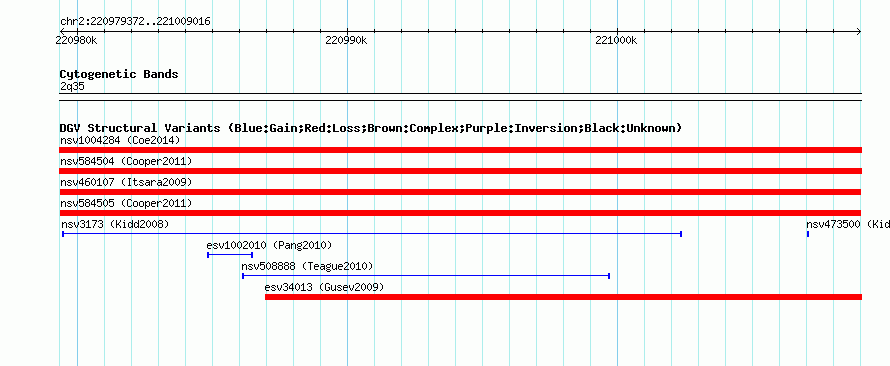The width and height of the screenshot is (890, 366).
Task: Click the esv1002010 (Pang2010) label
Action: coord(269,245)
